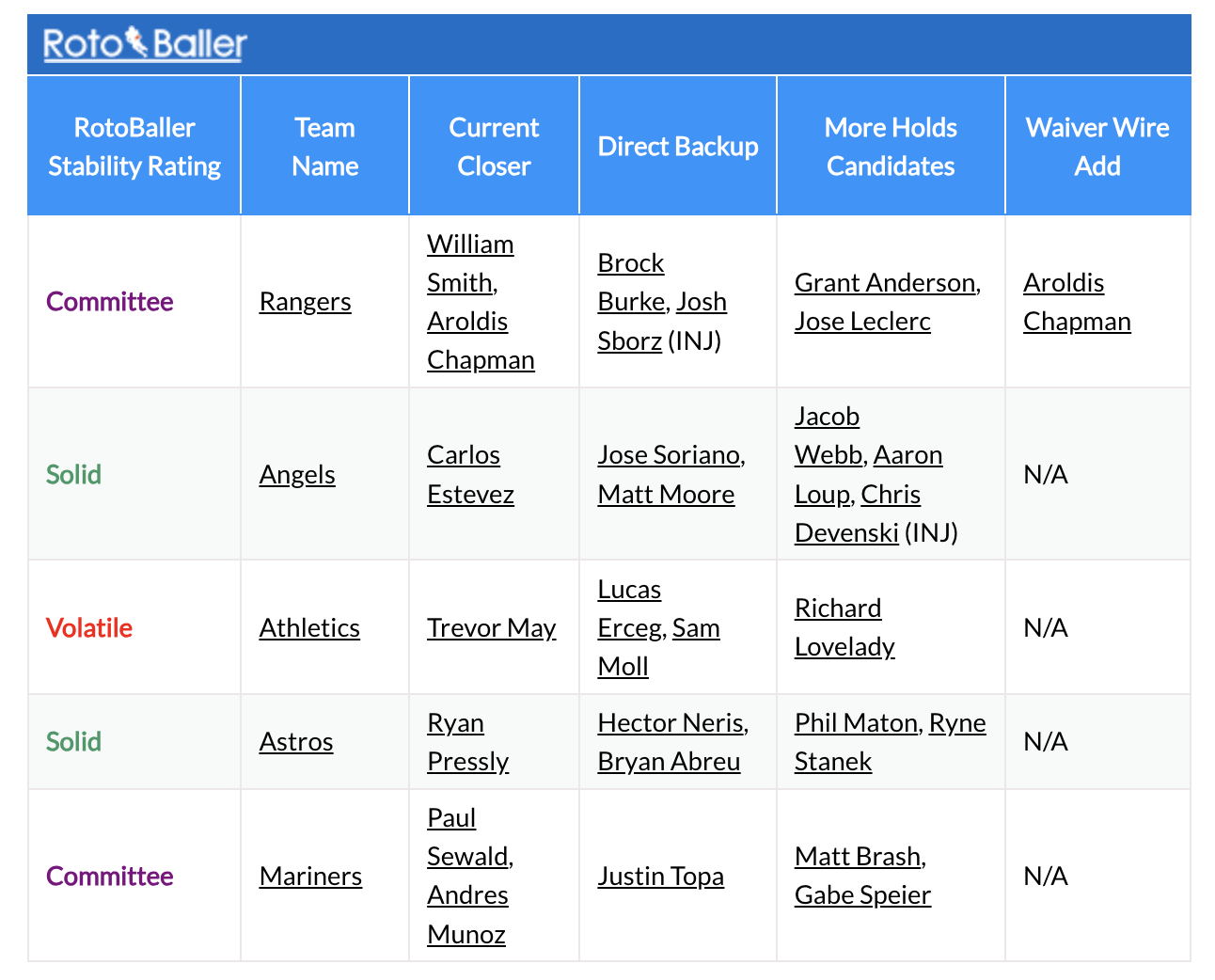Open the Astros team link
1215x980 pixels.
[296, 742]
